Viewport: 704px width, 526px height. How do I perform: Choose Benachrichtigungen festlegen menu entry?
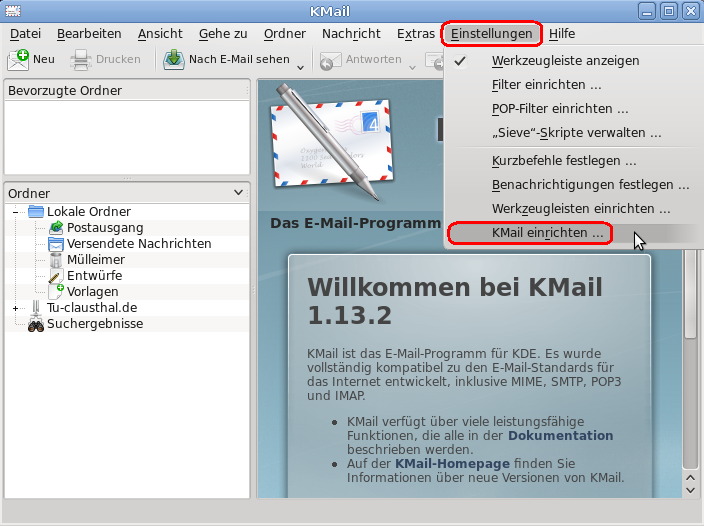[573, 184]
